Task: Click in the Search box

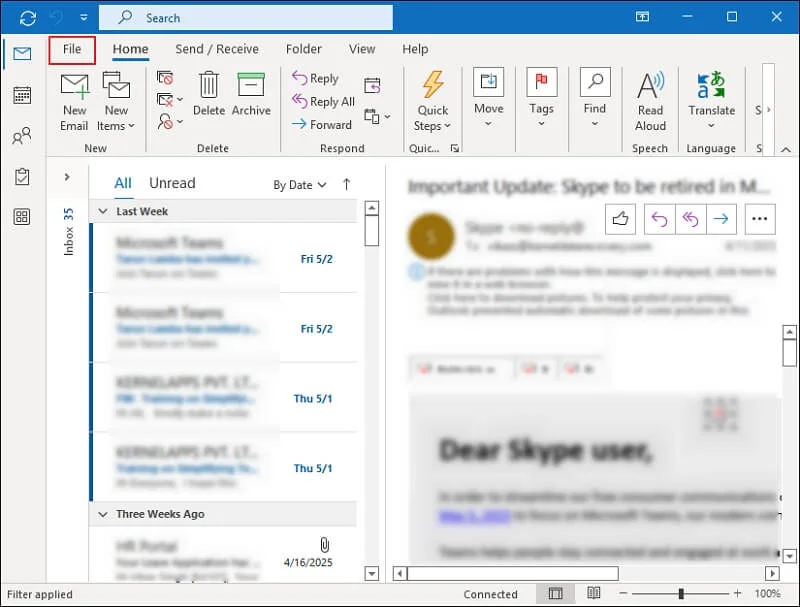Action: click(246, 18)
